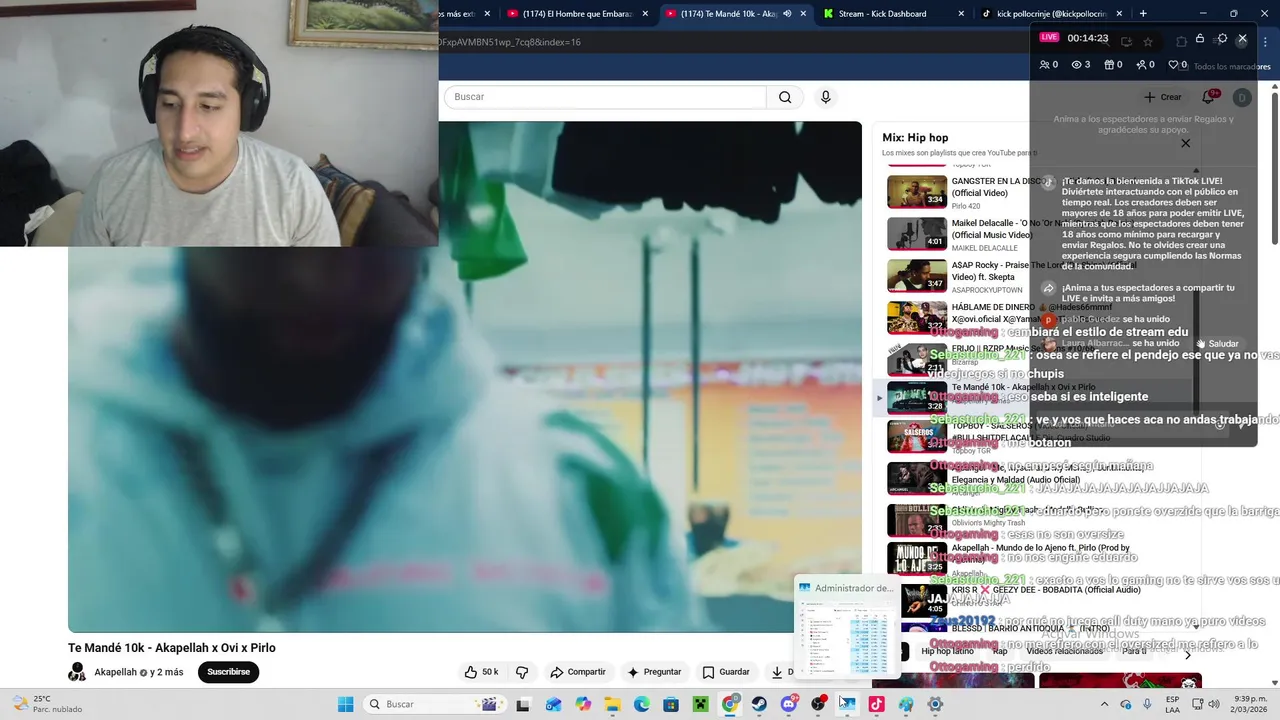1280x720 pixels.
Task: Activate voice search microphone on YouTube
Action: tap(825, 97)
